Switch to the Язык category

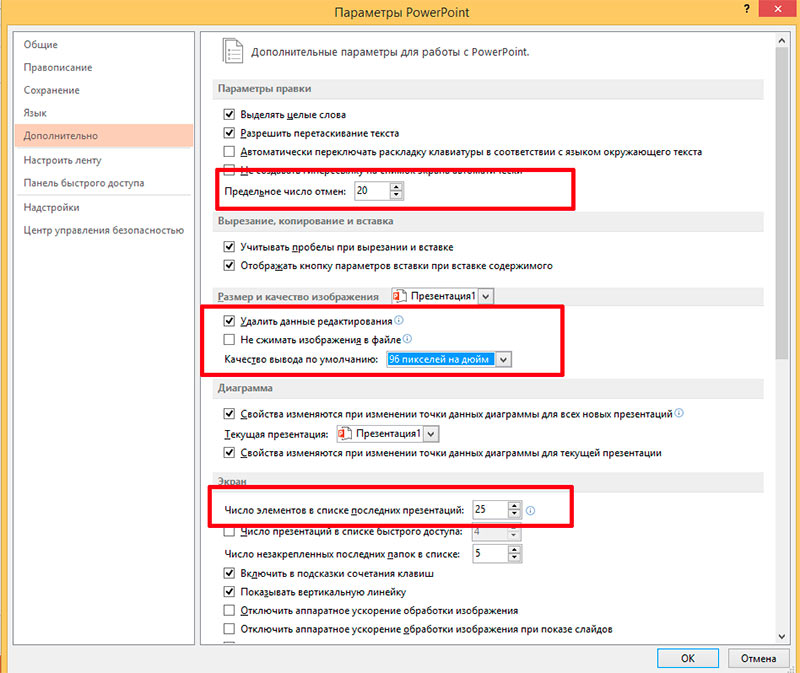[x=35, y=113]
